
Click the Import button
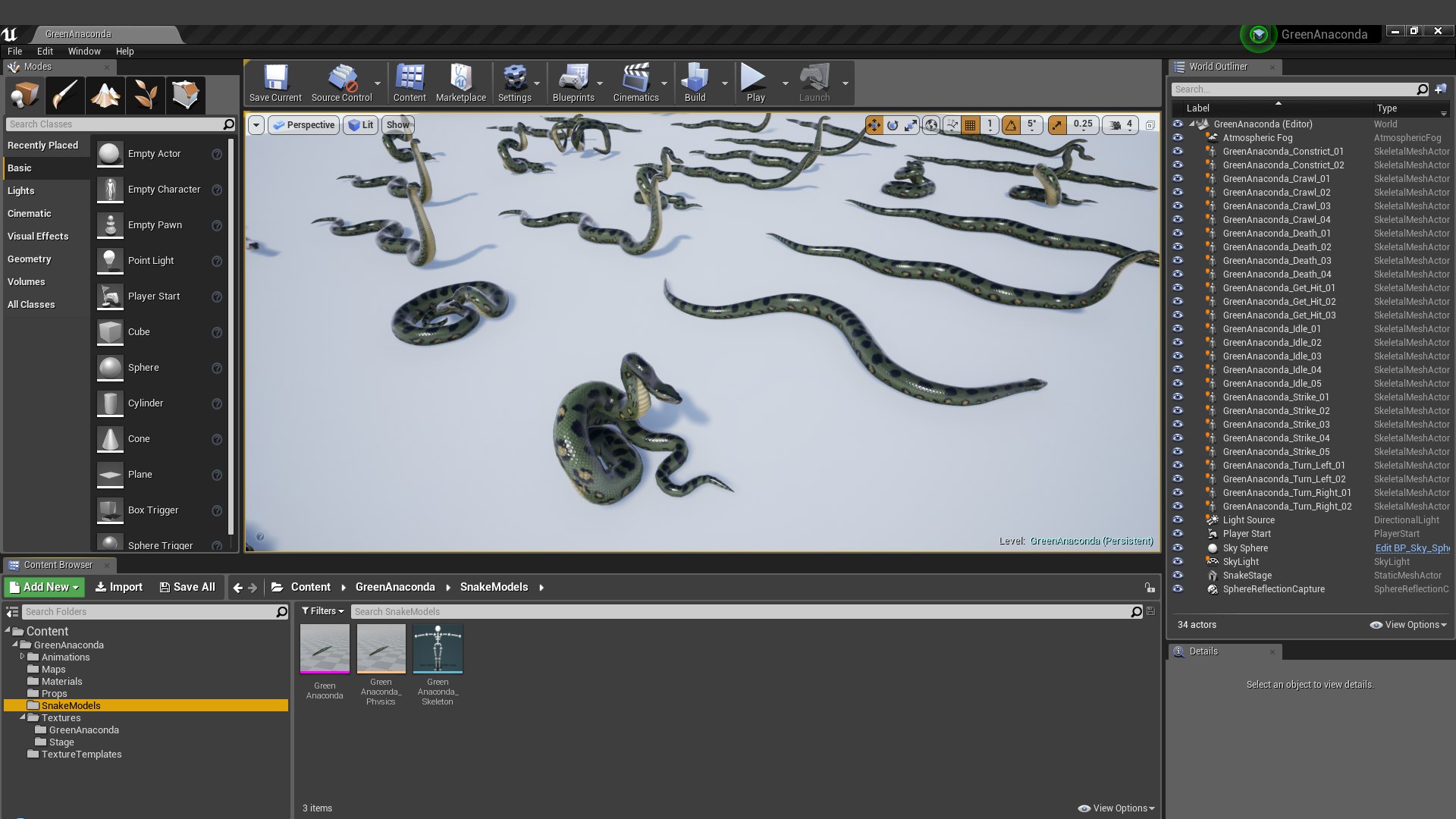pyautogui.click(x=118, y=587)
